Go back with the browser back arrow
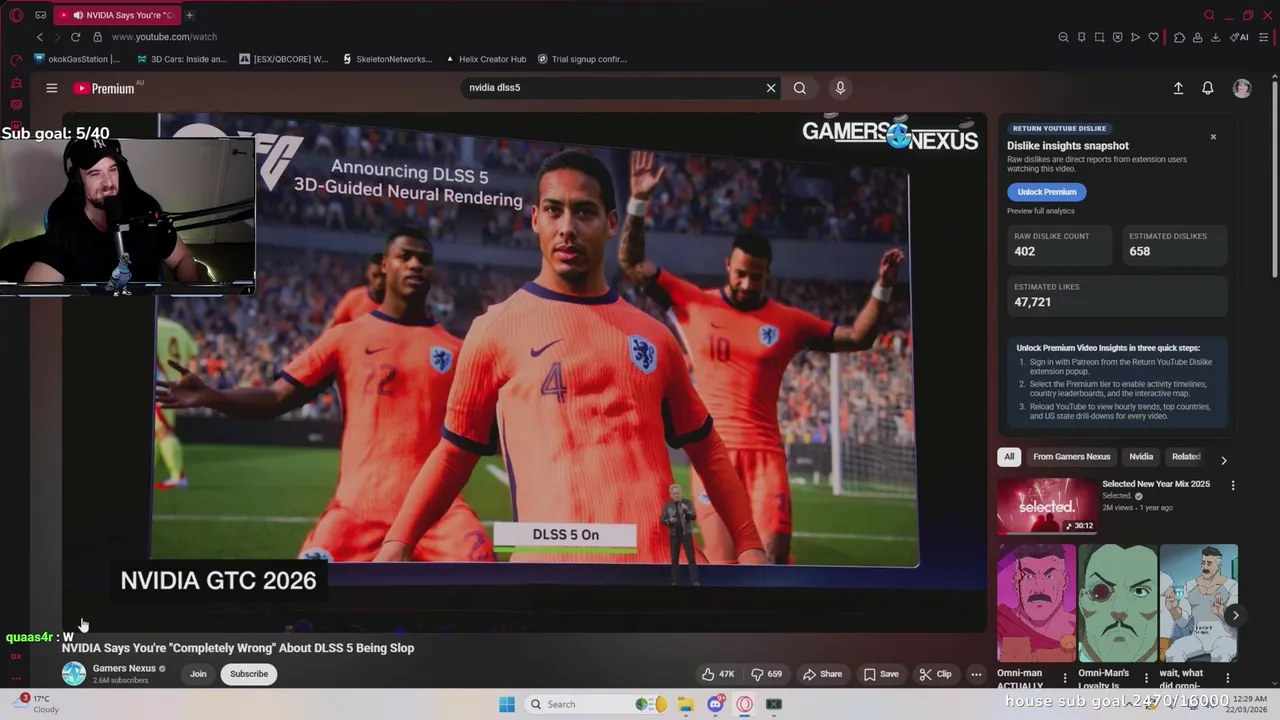Screen dimensions: 1280x720 [40, 37]
